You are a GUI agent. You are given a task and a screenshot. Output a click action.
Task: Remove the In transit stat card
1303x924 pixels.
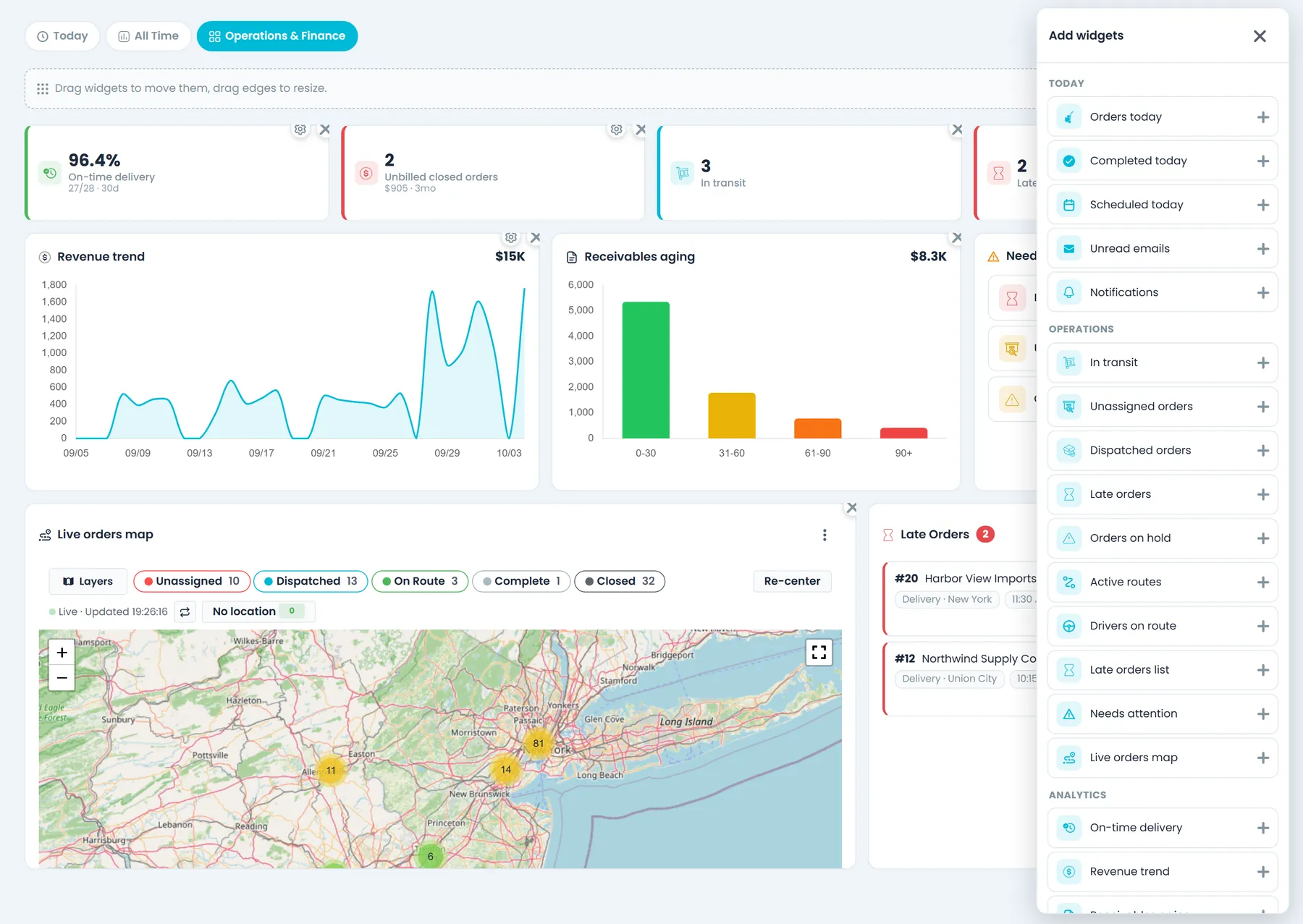(x=957, y=130)
